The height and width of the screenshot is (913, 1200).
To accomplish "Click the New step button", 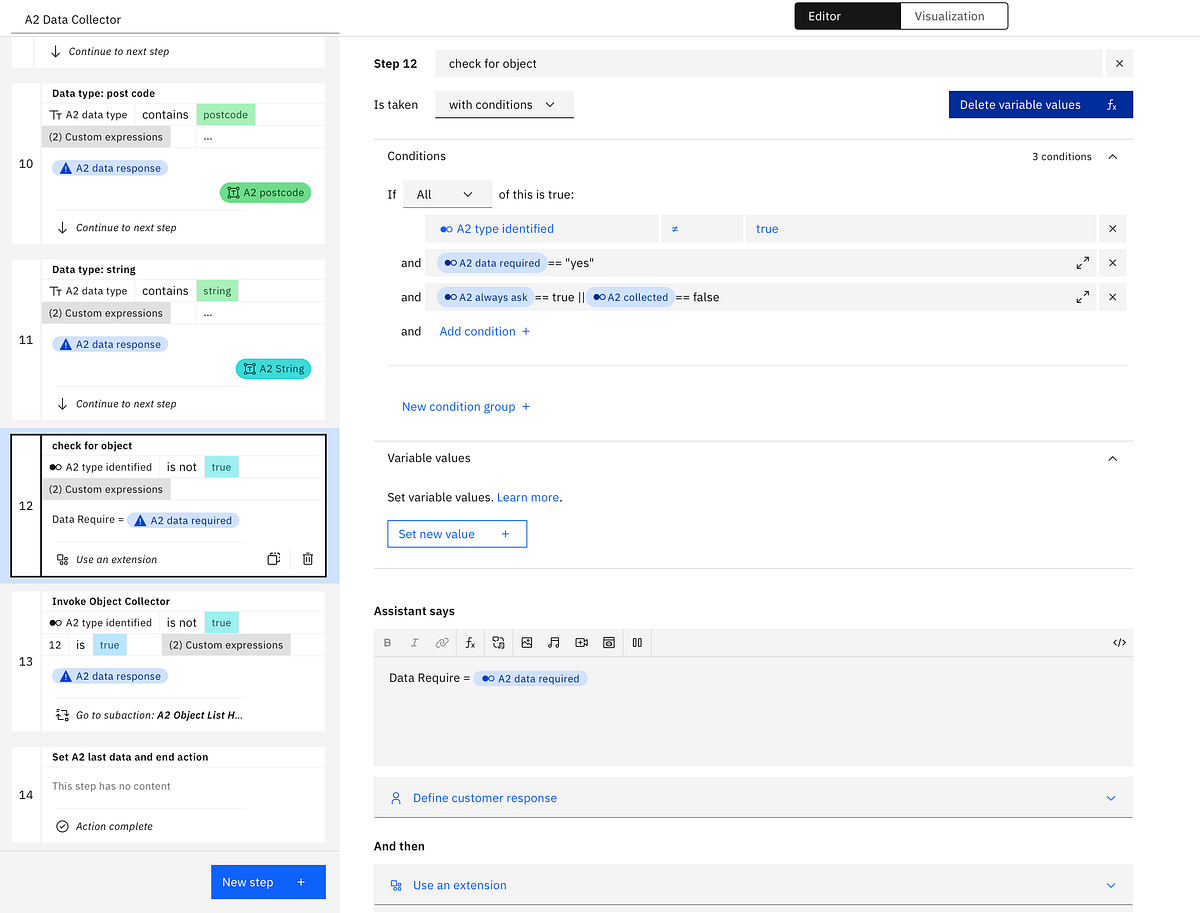I will coord(268,882).
